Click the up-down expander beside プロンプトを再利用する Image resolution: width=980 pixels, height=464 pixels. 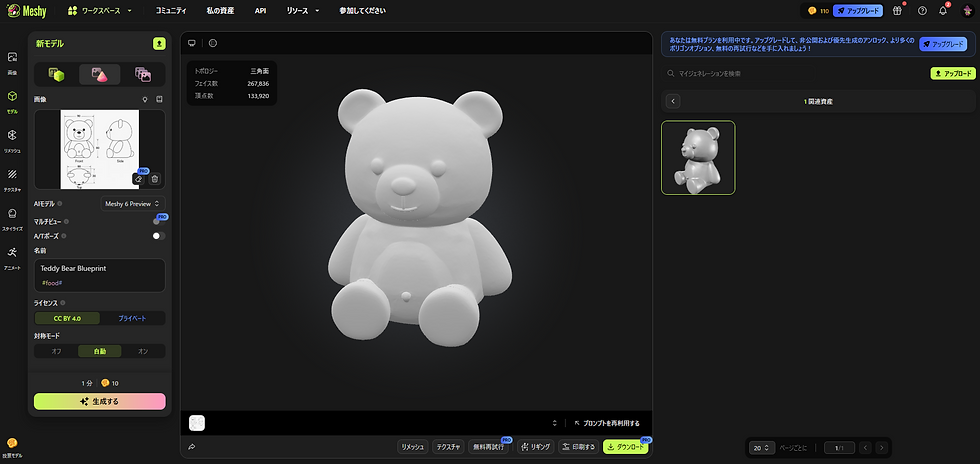554,423
